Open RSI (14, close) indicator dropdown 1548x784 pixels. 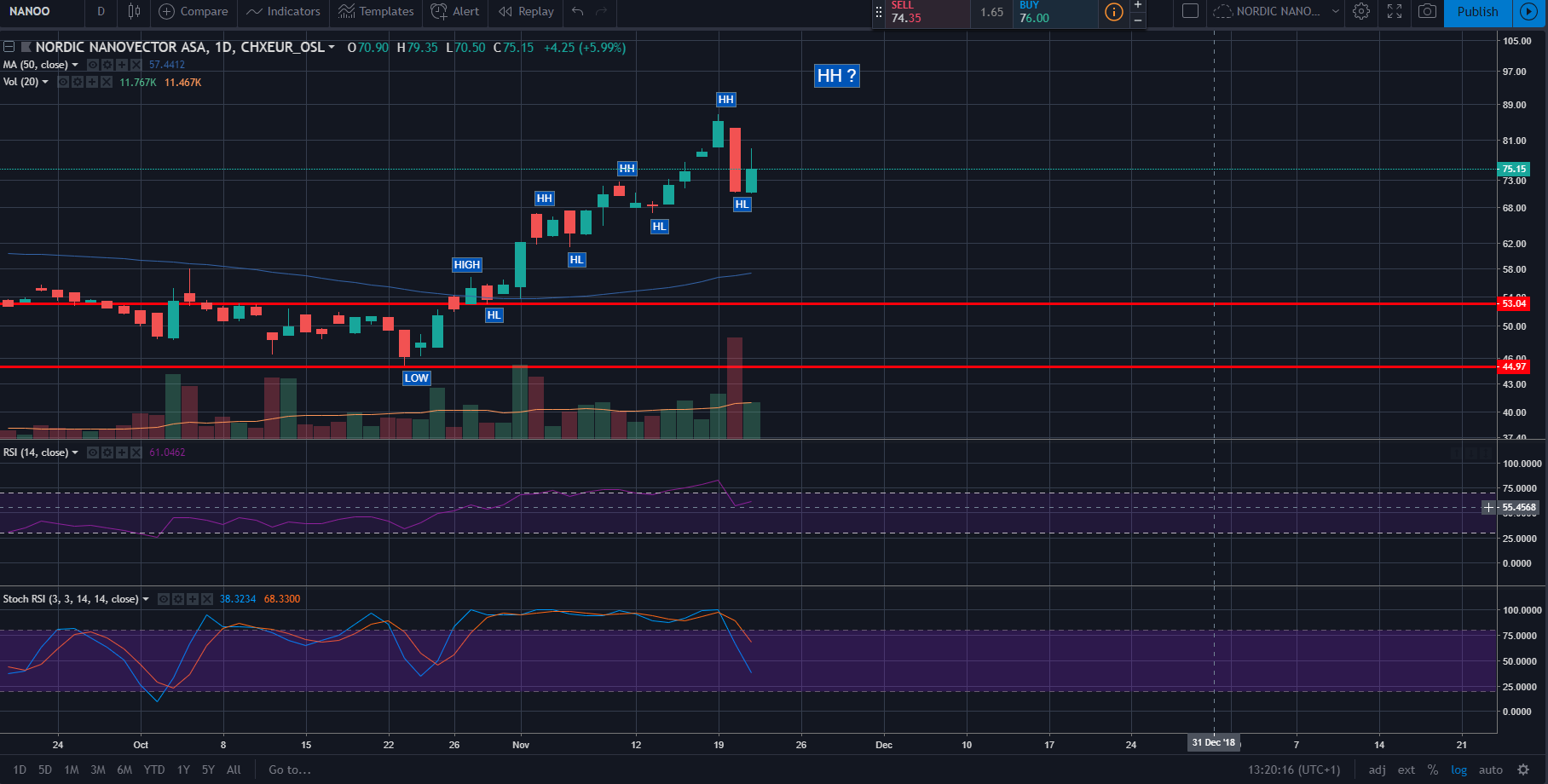pyautogui.click(x=75, y=453)
